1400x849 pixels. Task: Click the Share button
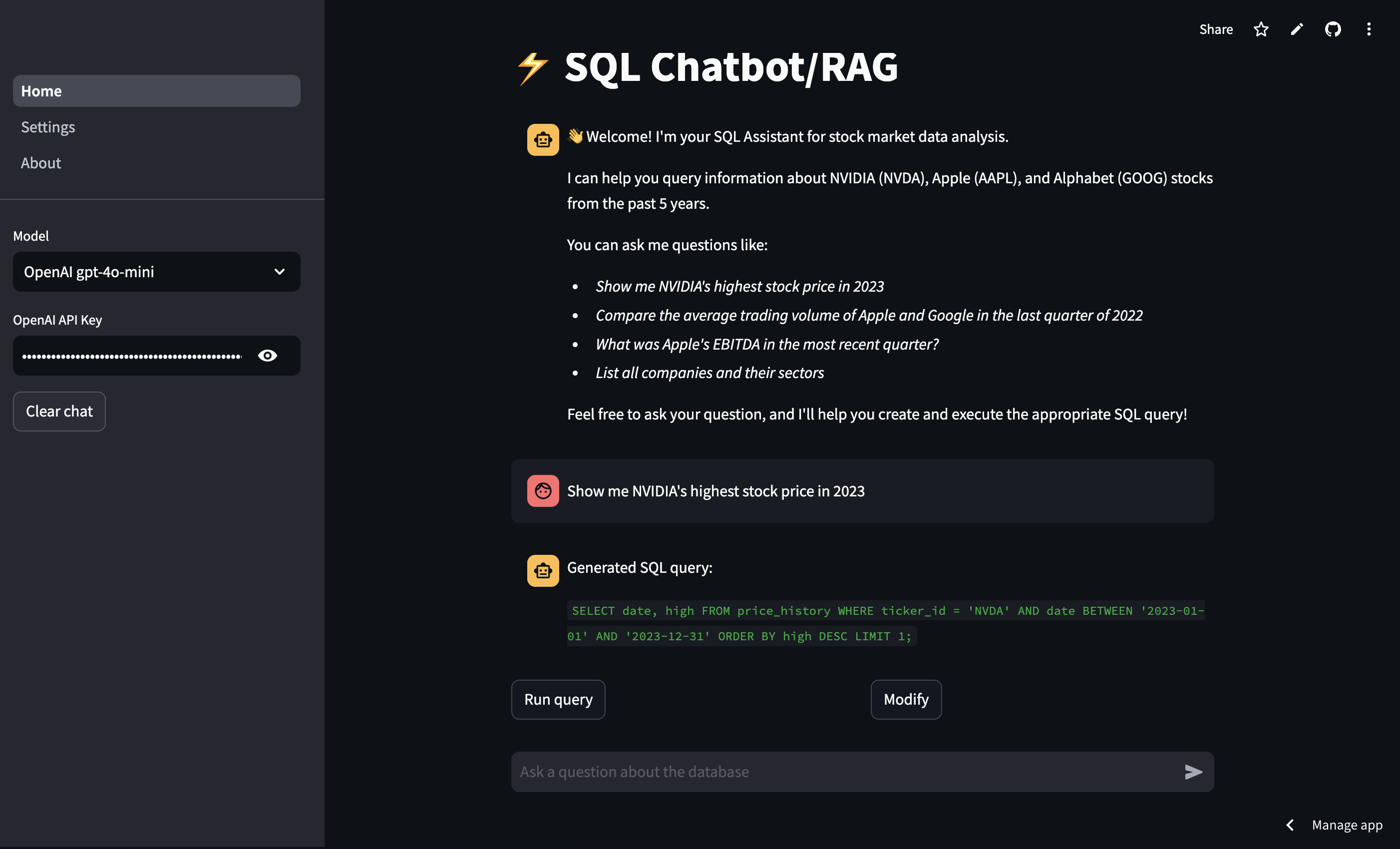1216,29
